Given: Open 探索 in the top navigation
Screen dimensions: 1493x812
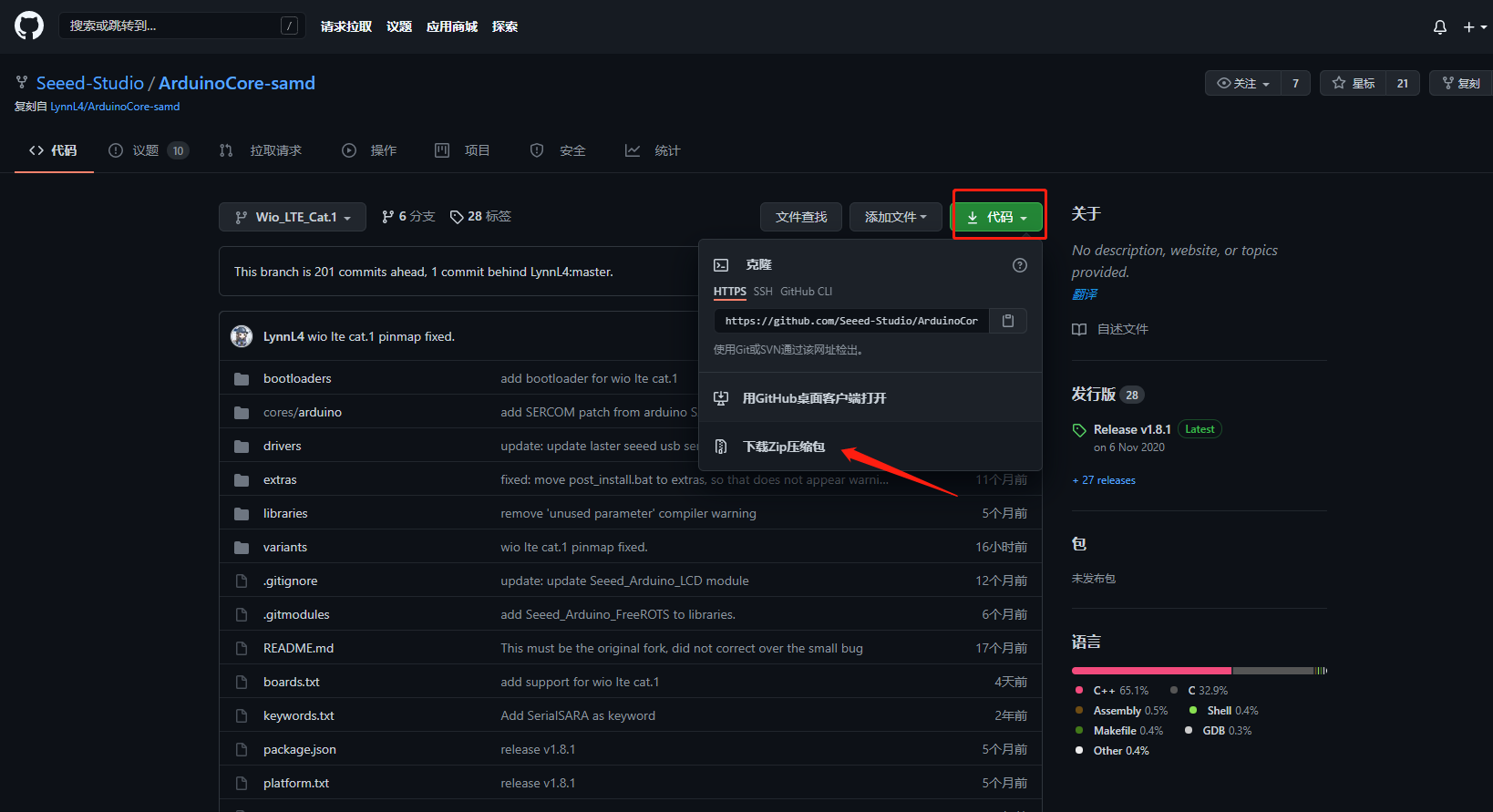Looking at the screenshot, I should click(505, 26).
